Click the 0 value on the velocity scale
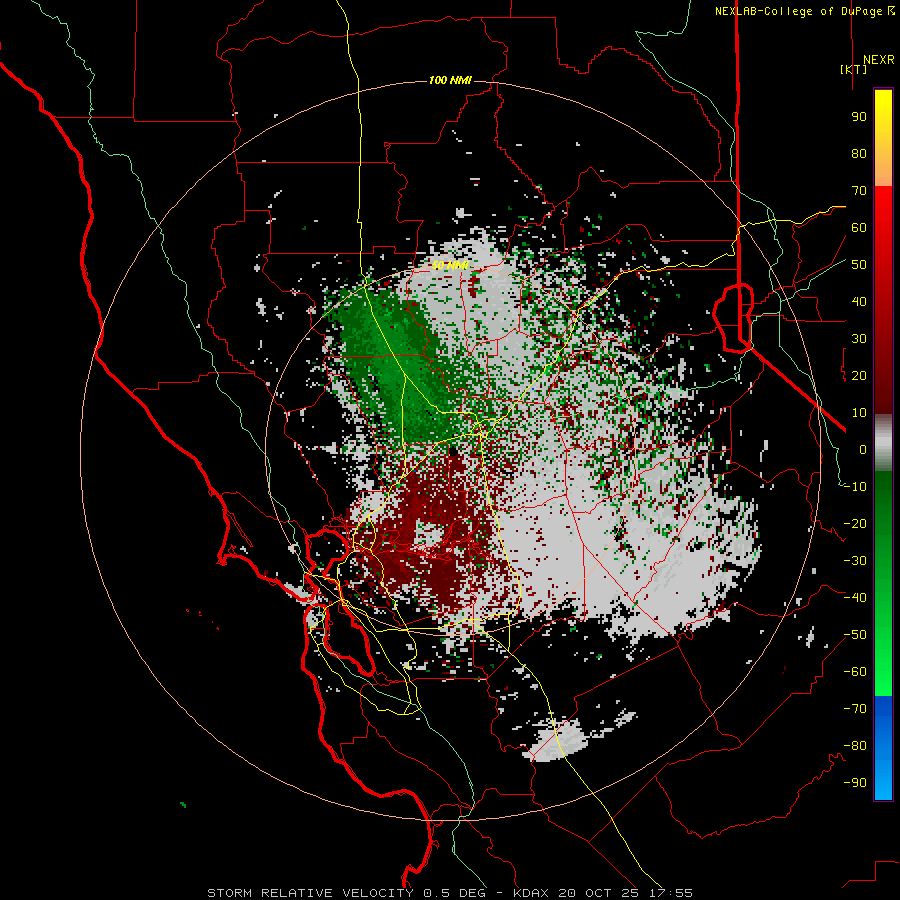Screen dimensions: 900x900 tap(863, 450)
